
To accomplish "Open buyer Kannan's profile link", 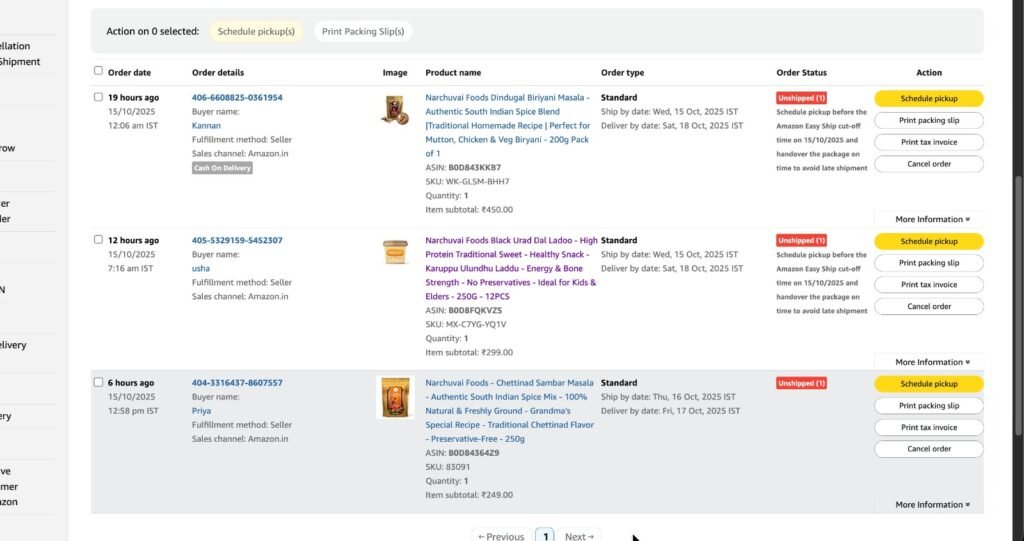I will coord(206,125).
